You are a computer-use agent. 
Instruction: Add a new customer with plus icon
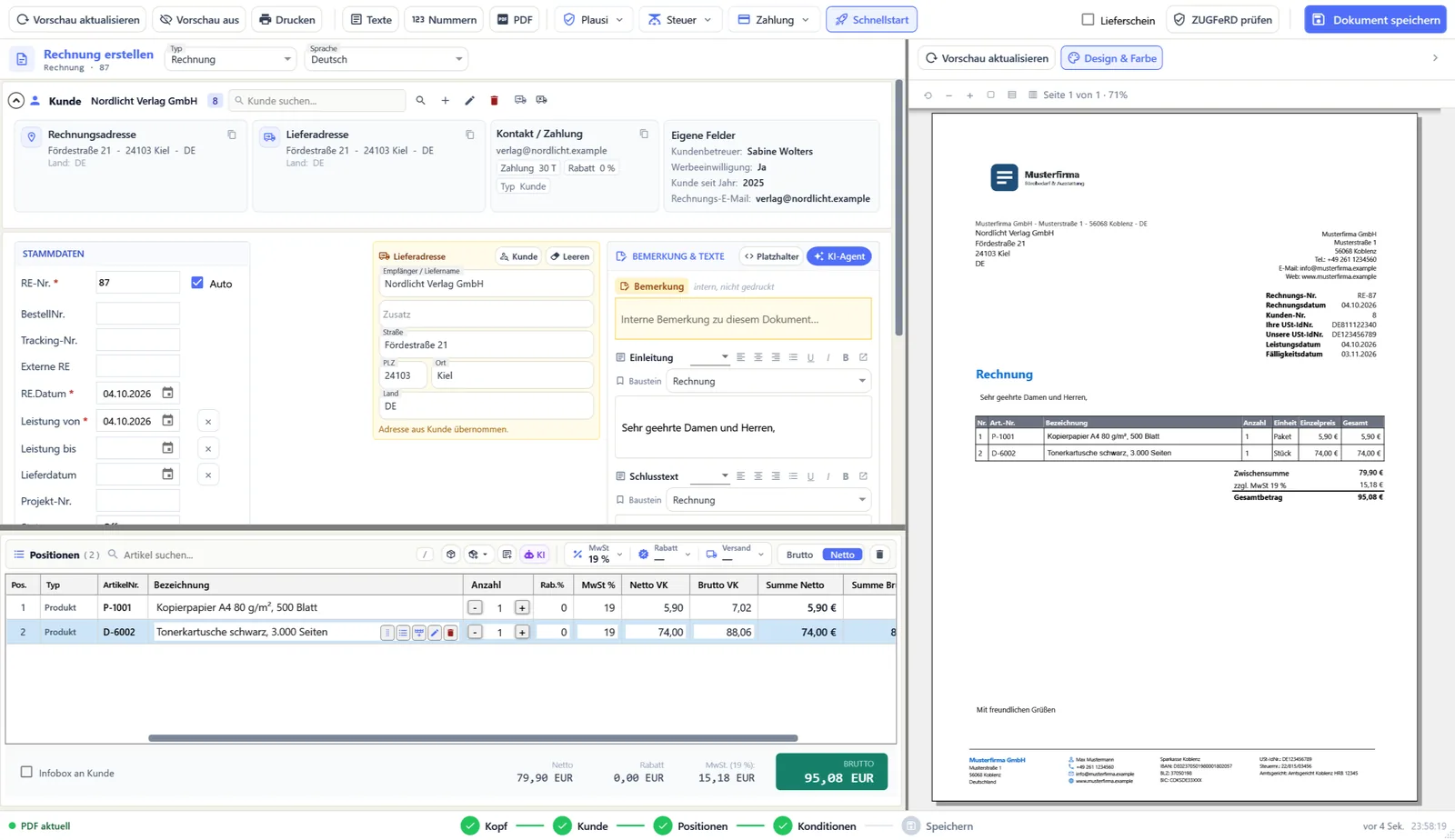click(445, 101)
